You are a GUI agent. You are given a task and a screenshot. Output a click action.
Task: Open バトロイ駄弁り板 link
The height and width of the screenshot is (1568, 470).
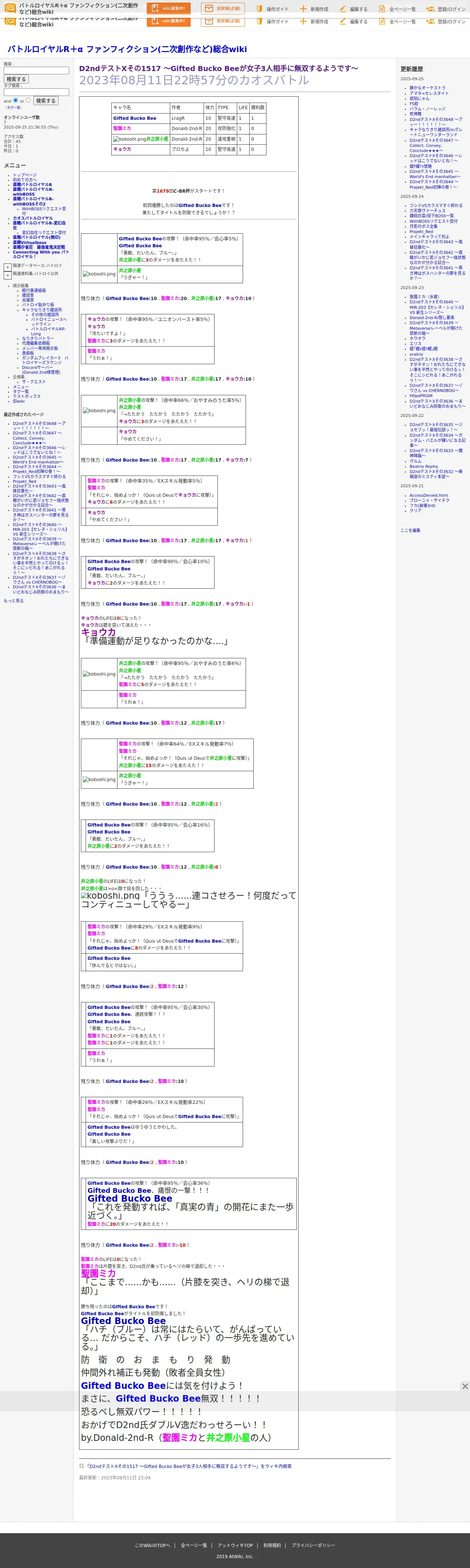(38, 305)
